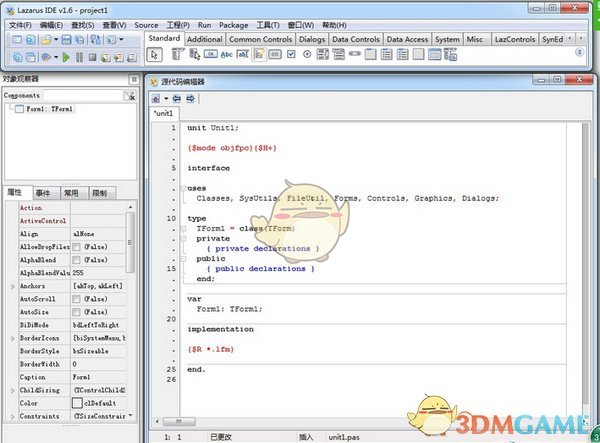Click the jump back arrow in source editor
Viewport: 600px width, 443px height.
click(176, 98)
